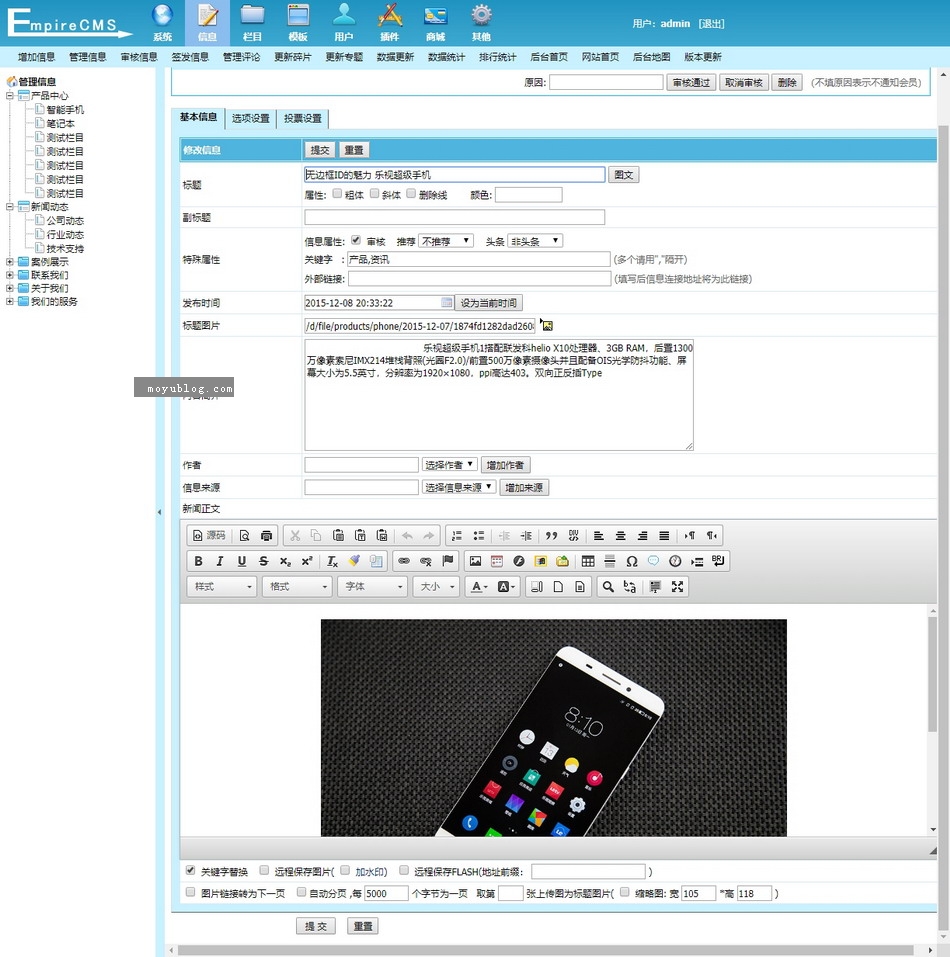Open the 插件 (Plugins) top icon
This screenshot has height=957, width=950.
tap(389, 22)
